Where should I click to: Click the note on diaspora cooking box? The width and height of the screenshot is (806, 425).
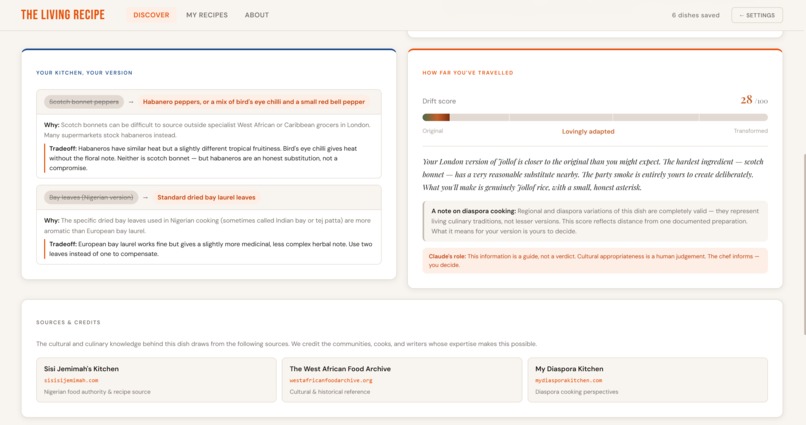point(595,221)
